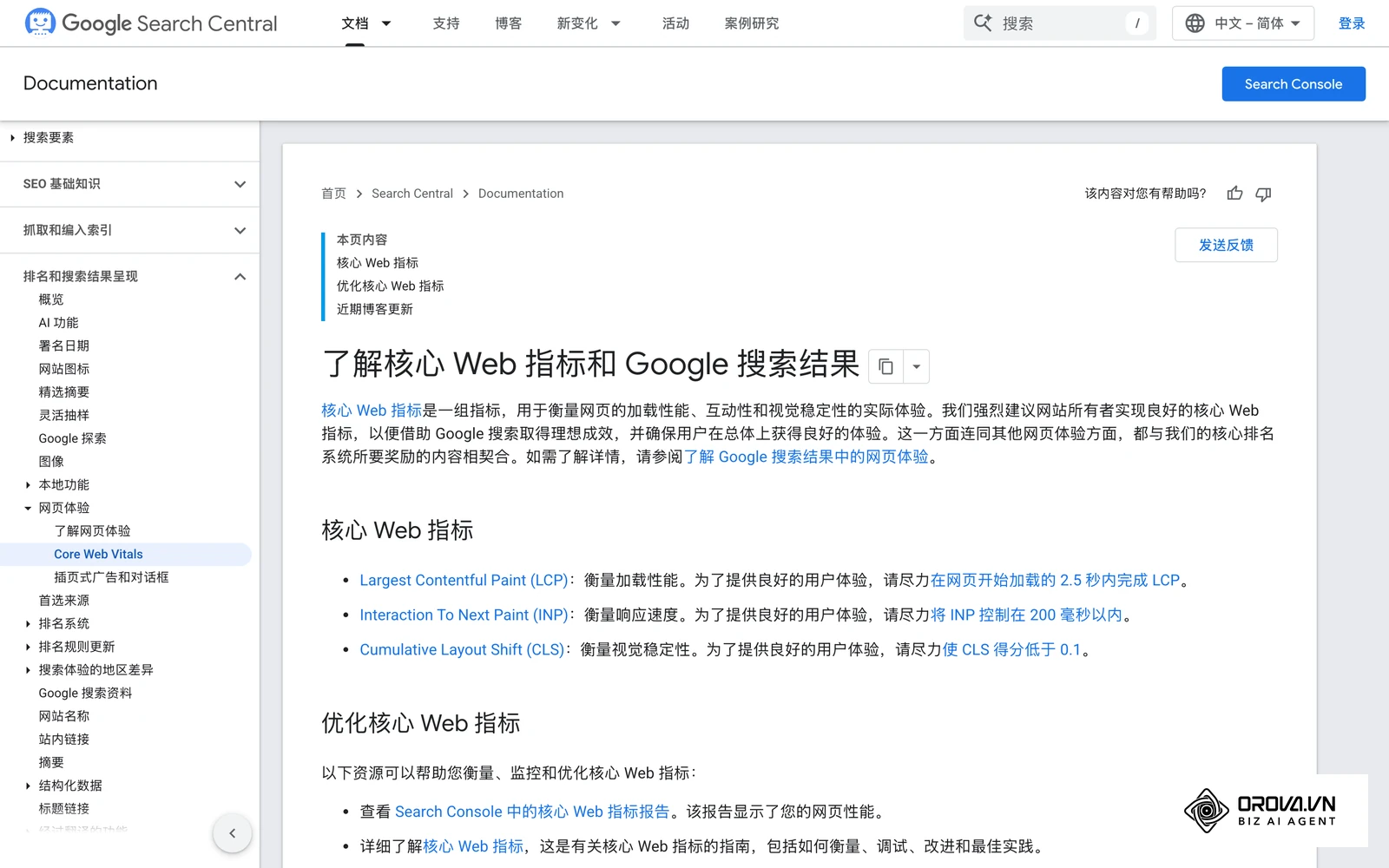Select Google 探索 in sidebar
This screenshot has width=1389, height=868.
[72, 438]
